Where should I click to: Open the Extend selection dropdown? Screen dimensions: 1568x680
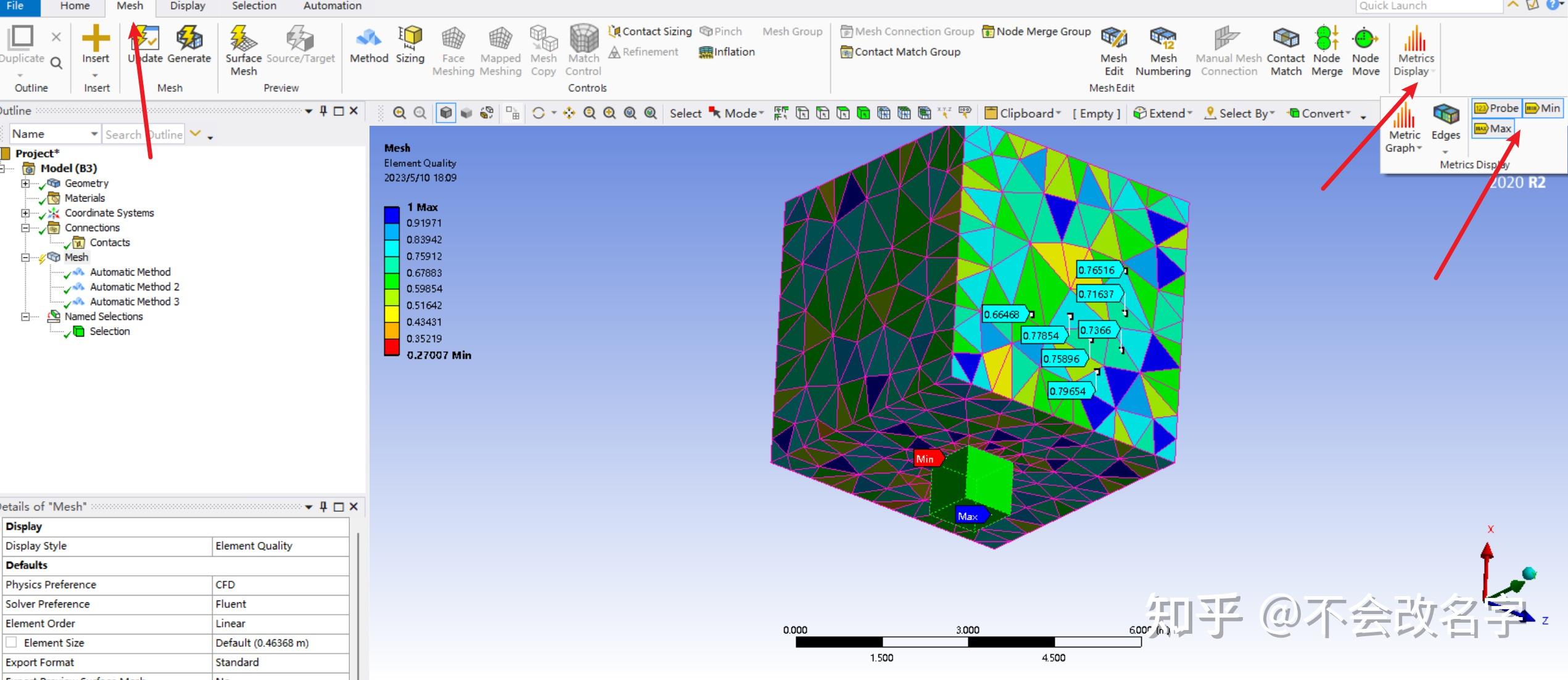coord(1163,113)
